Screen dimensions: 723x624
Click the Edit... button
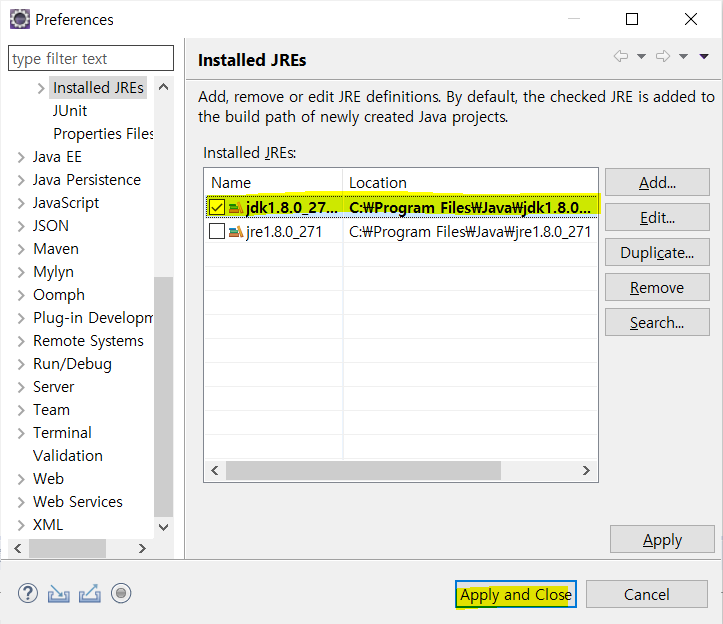(657, 217)
